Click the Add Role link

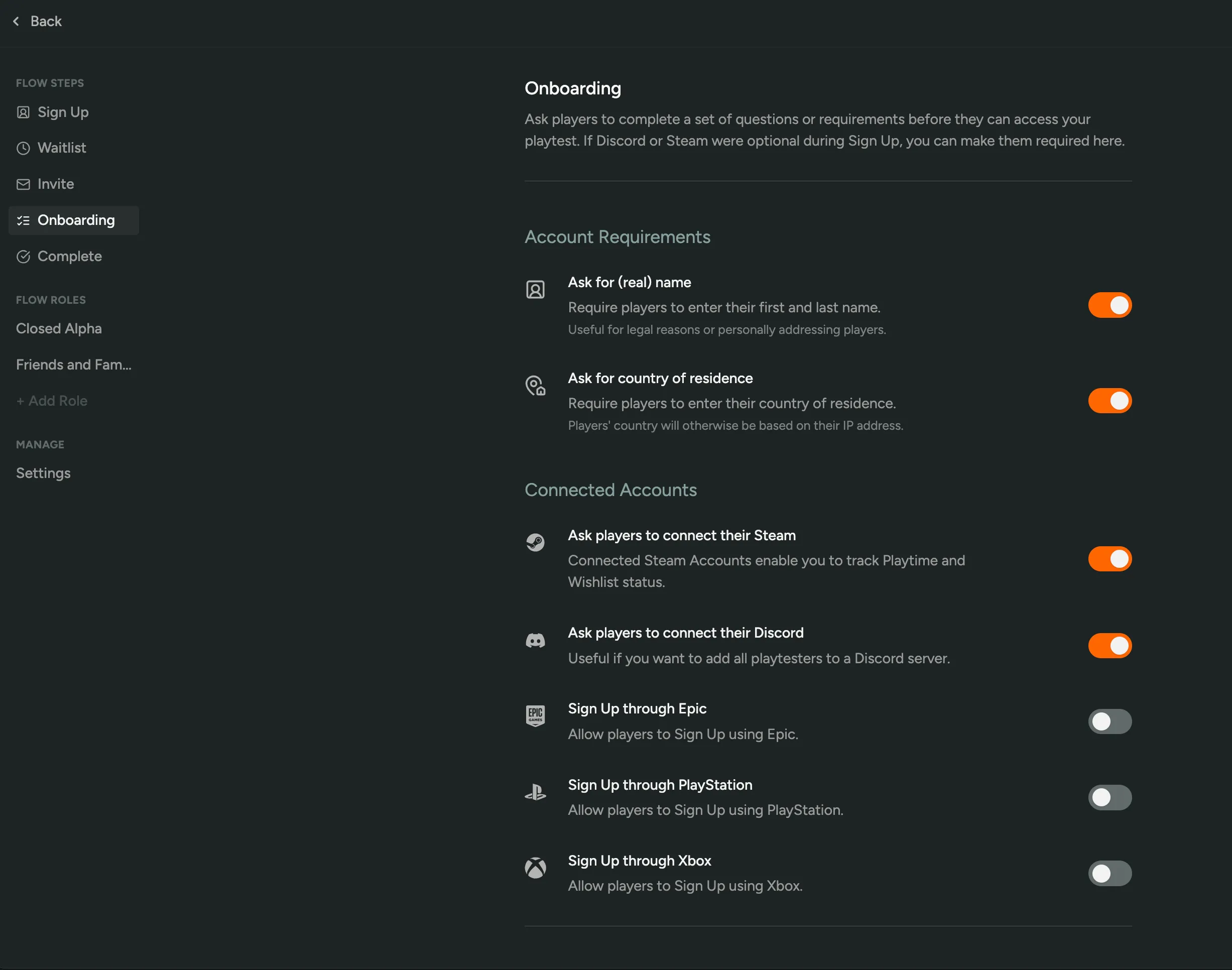(52, 401)
